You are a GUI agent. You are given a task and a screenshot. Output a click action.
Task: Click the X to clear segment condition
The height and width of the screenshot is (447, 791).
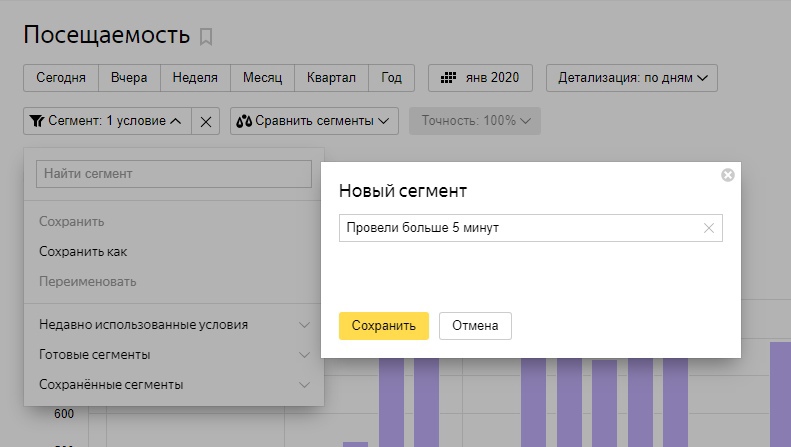[x=205, y=121]
